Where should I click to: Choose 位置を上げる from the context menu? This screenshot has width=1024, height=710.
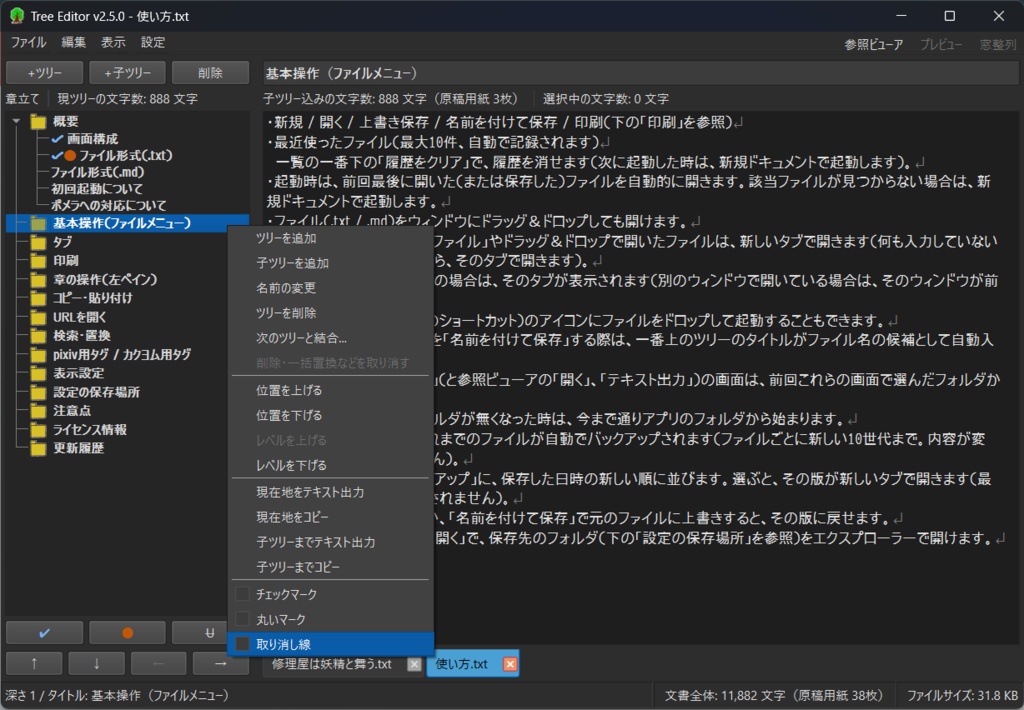[330, 390]
